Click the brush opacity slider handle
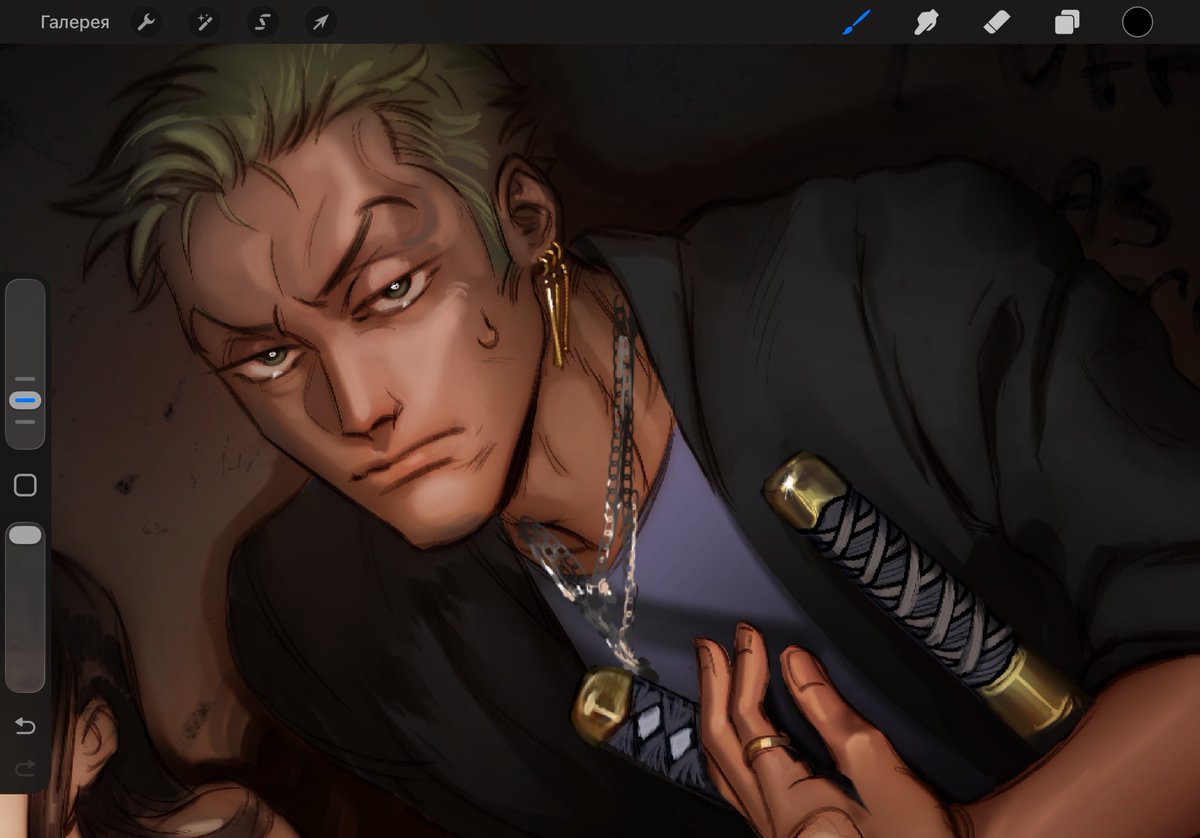 tap(25, 535)
